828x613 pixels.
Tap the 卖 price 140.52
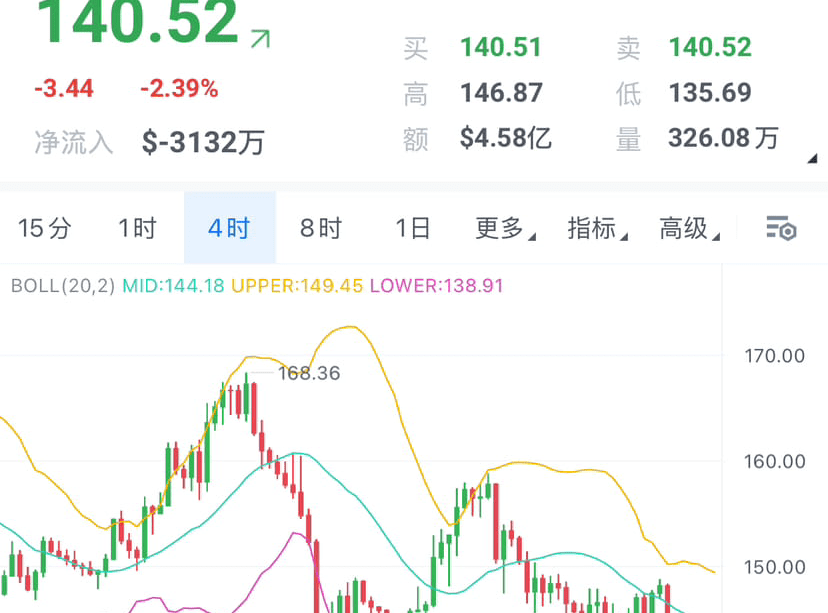point(710,47)
